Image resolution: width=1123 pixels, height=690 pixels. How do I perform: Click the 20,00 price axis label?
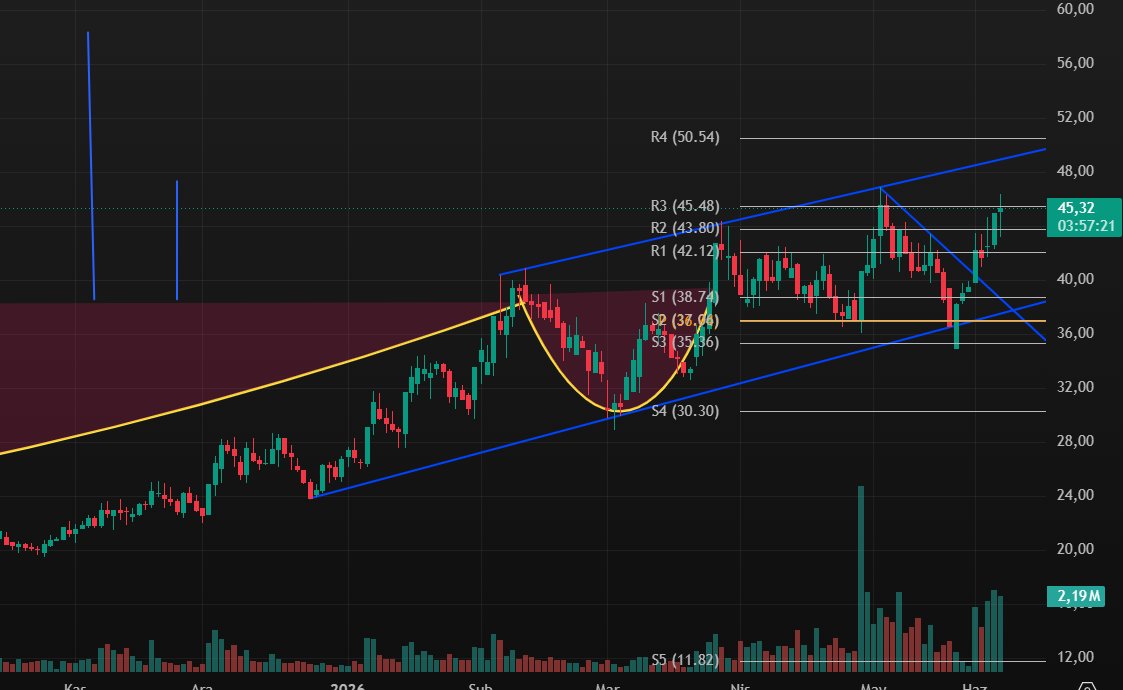pos(1075,549)
